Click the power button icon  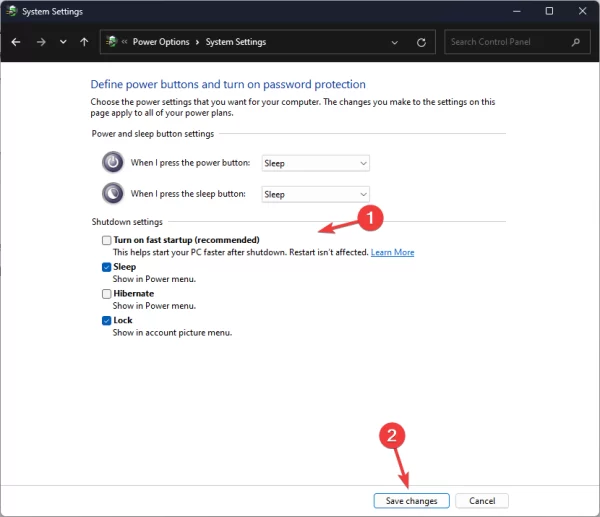[113, 162]
